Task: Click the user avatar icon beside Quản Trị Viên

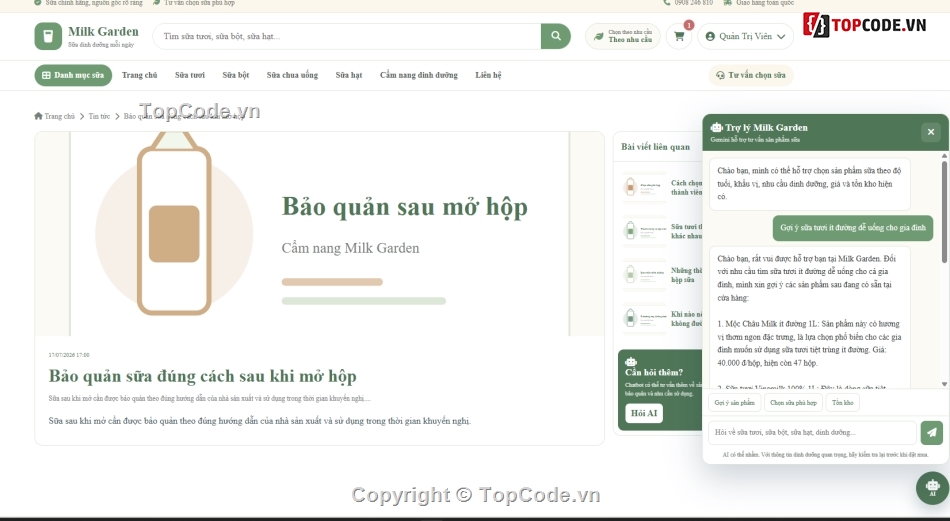Action: coord(710,36)
